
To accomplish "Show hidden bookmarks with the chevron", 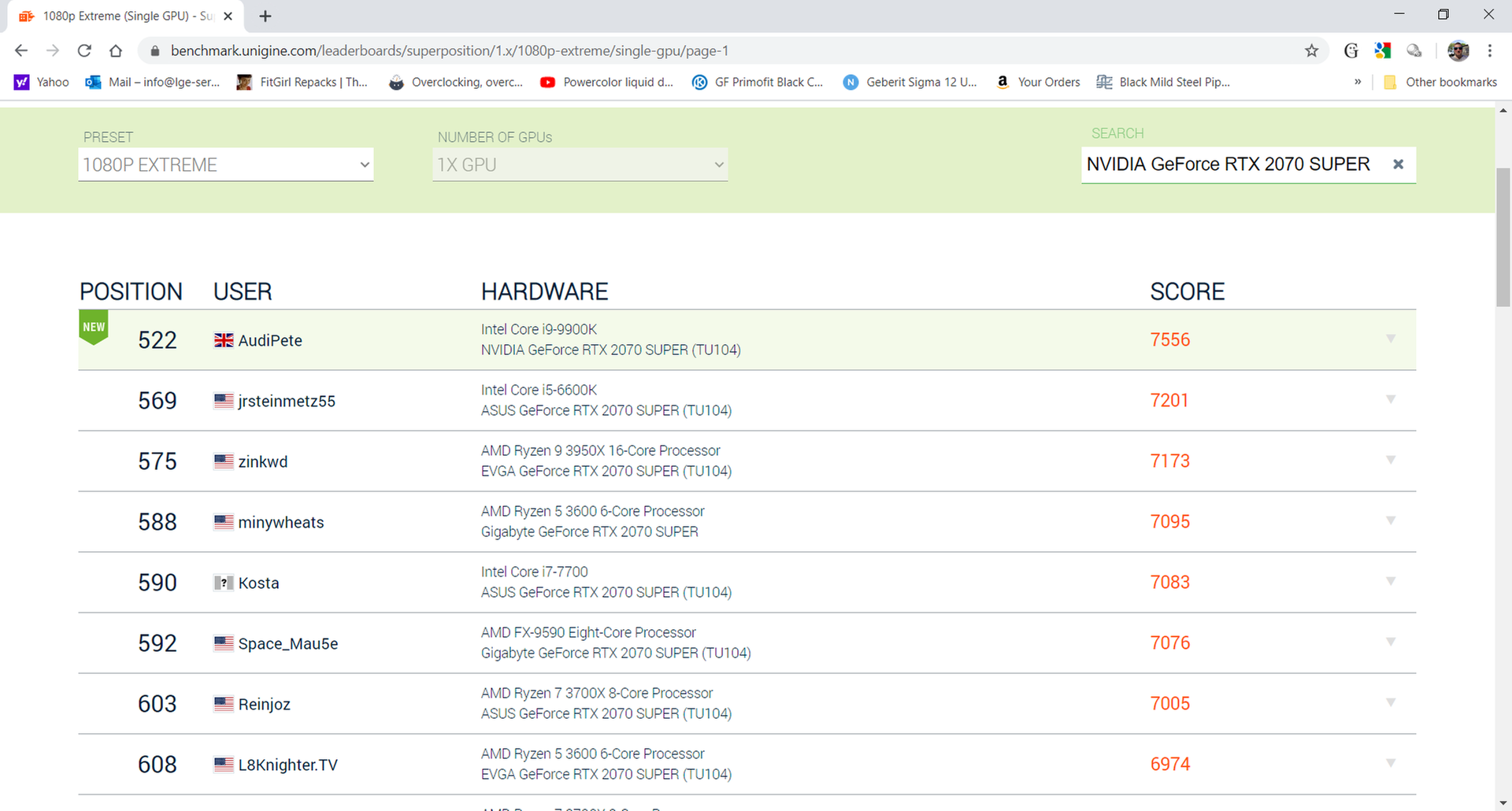I will [x=1358, y=82].
